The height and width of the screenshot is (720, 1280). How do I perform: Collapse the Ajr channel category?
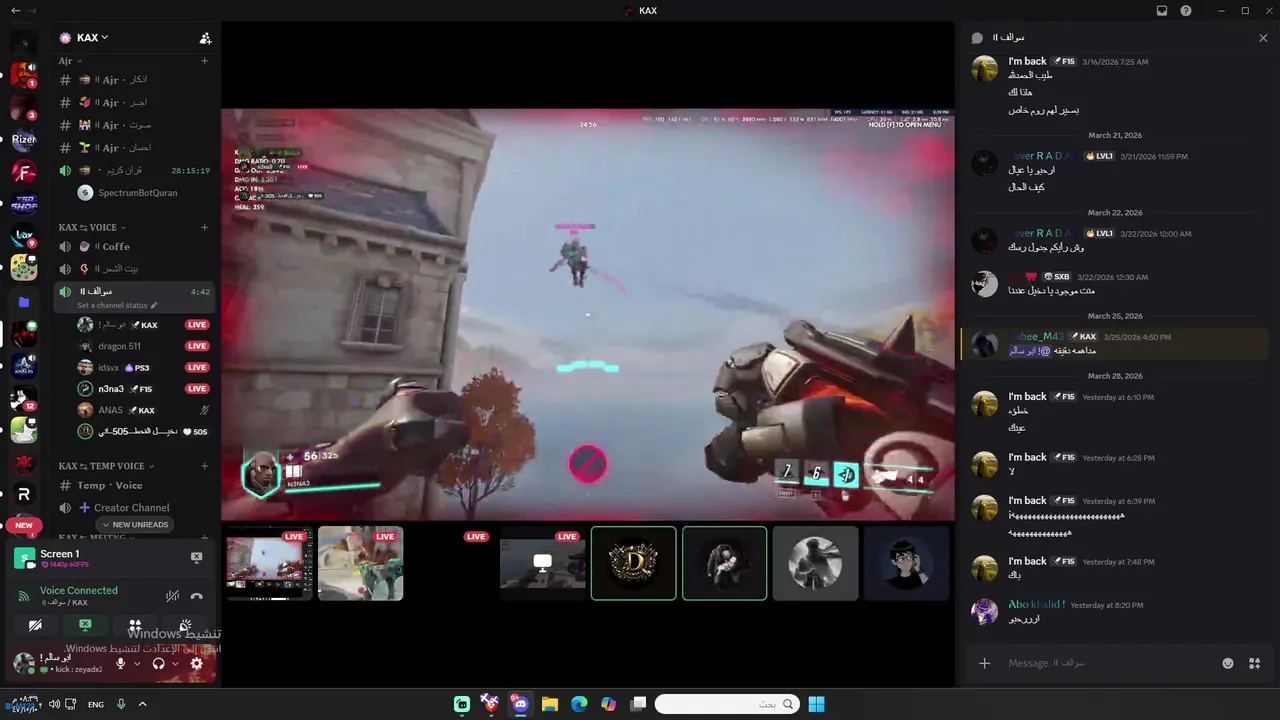[70, 61]
